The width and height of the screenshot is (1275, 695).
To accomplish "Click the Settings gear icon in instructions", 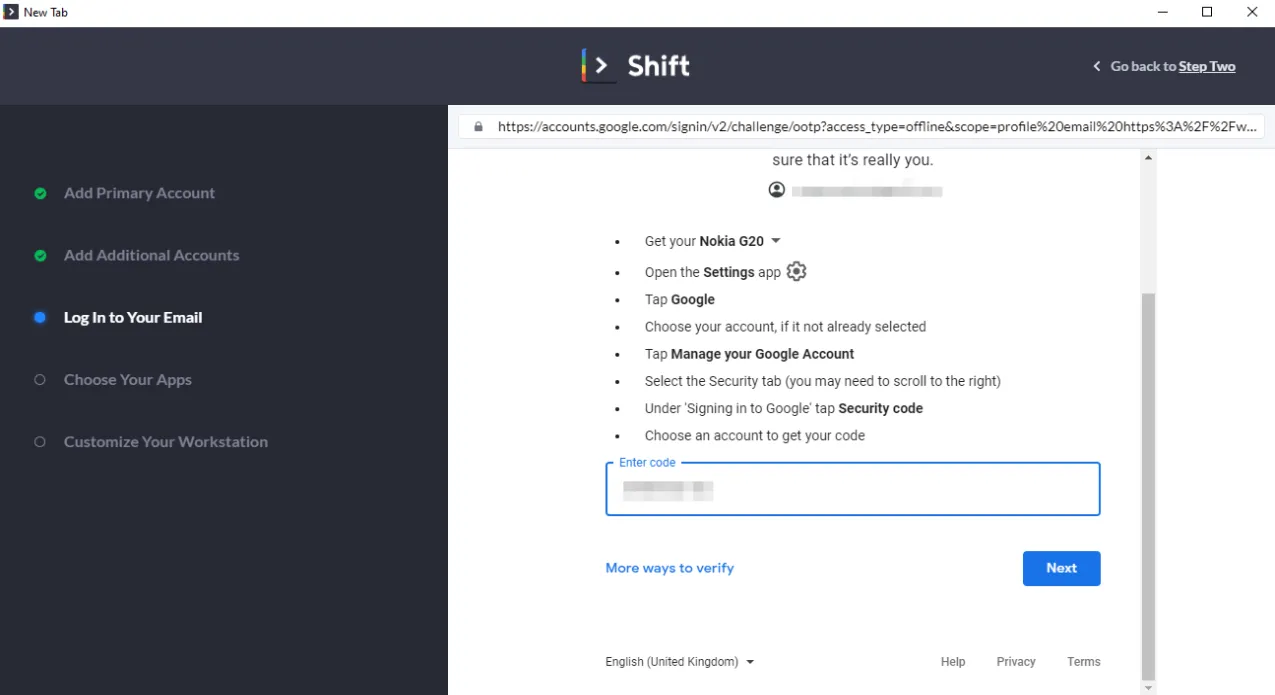I will tap(796, 272).
